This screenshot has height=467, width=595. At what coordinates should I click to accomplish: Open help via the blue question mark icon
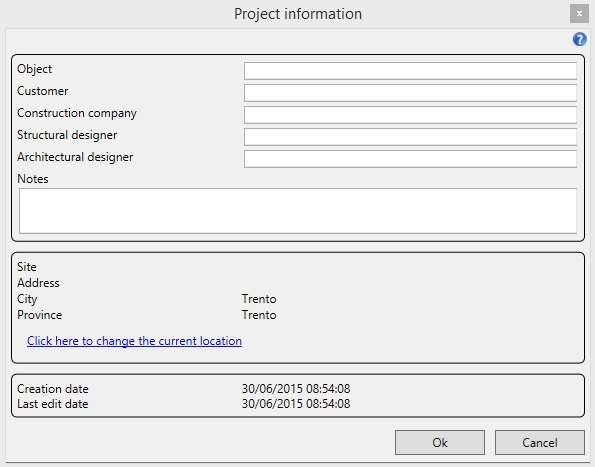(579, 39)
